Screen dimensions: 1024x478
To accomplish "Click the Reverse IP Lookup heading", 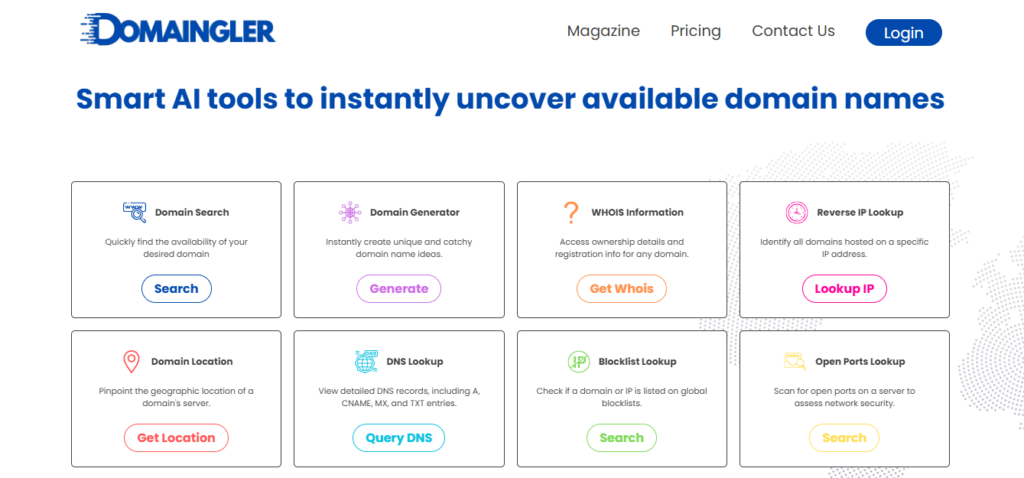I will [860, 212].
